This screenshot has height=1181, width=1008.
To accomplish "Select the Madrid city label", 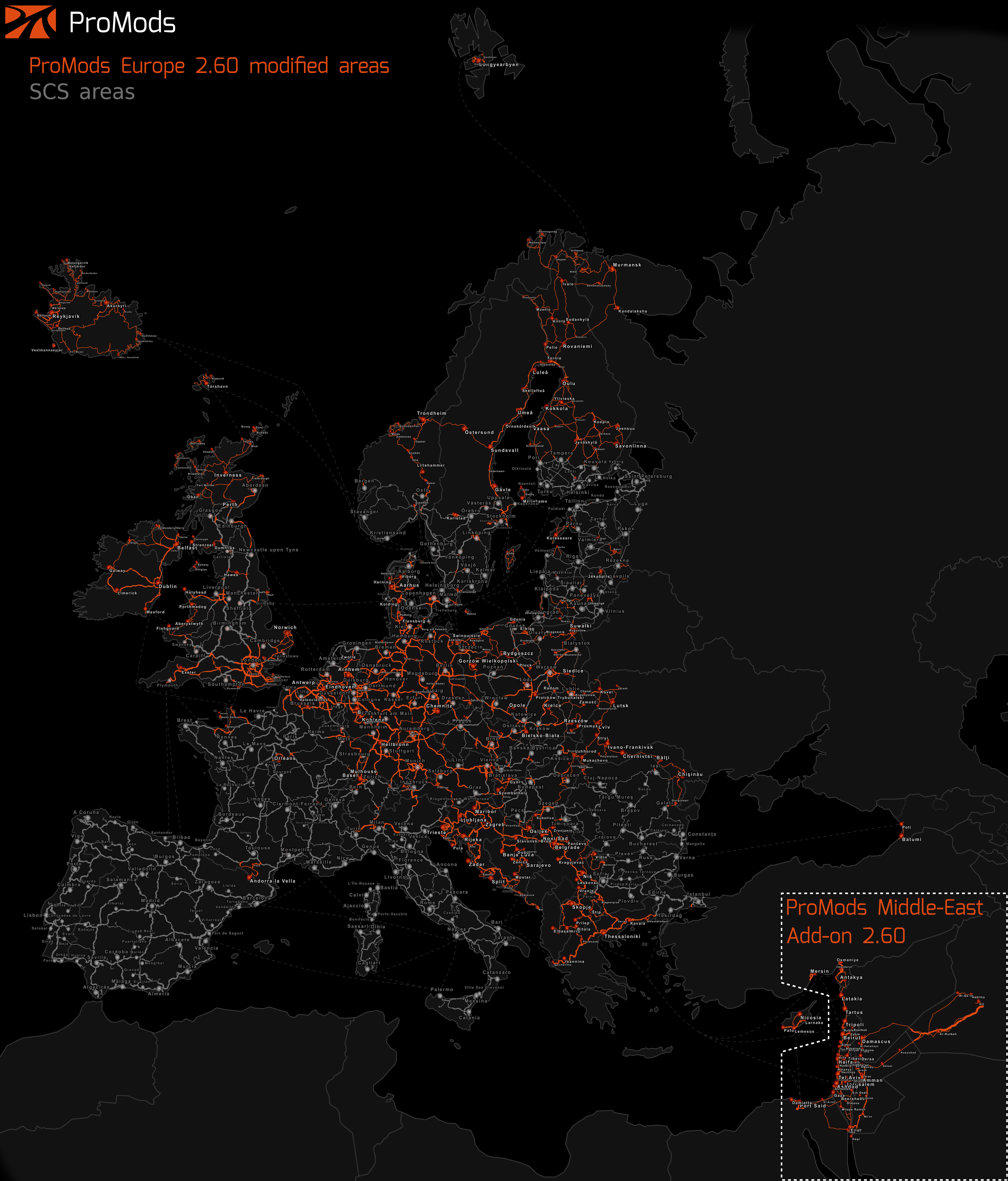I will (151, 901).
